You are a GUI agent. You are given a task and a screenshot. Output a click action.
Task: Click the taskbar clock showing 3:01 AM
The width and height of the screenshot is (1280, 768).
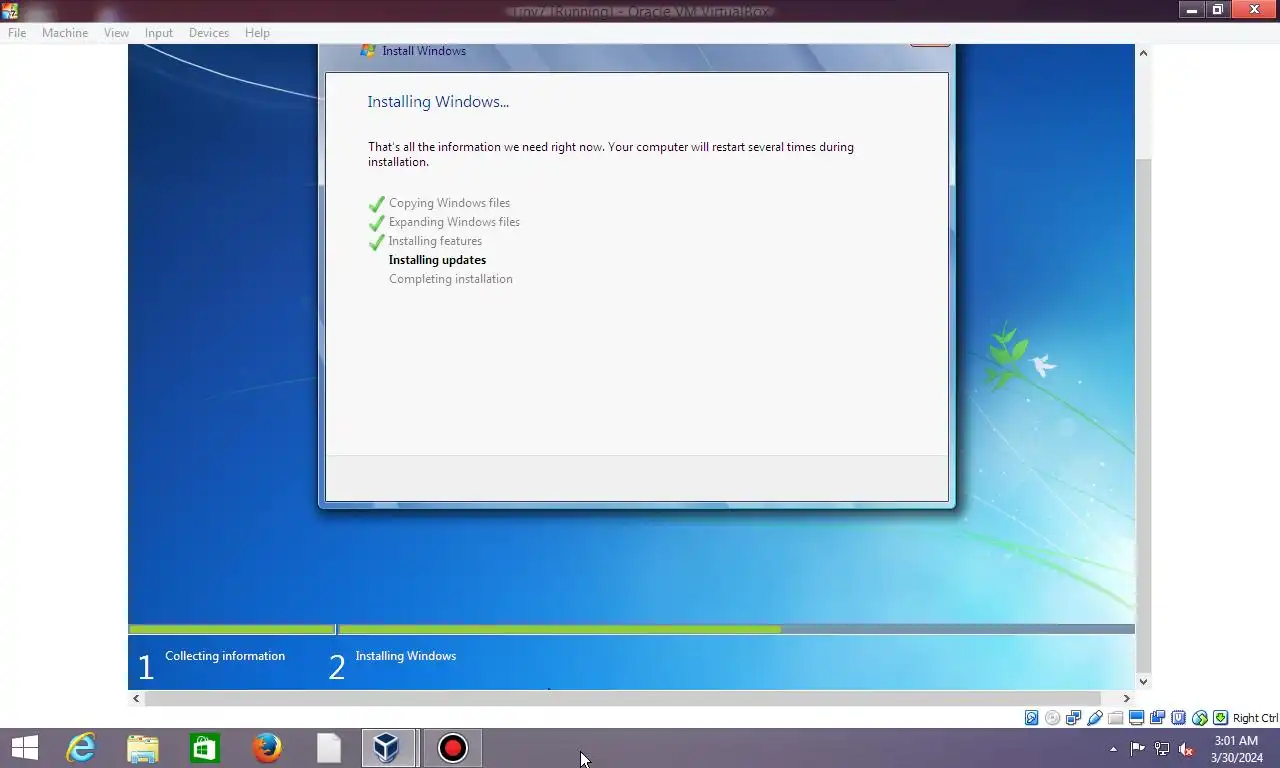pyautogui.click(x=1236, y=749)
